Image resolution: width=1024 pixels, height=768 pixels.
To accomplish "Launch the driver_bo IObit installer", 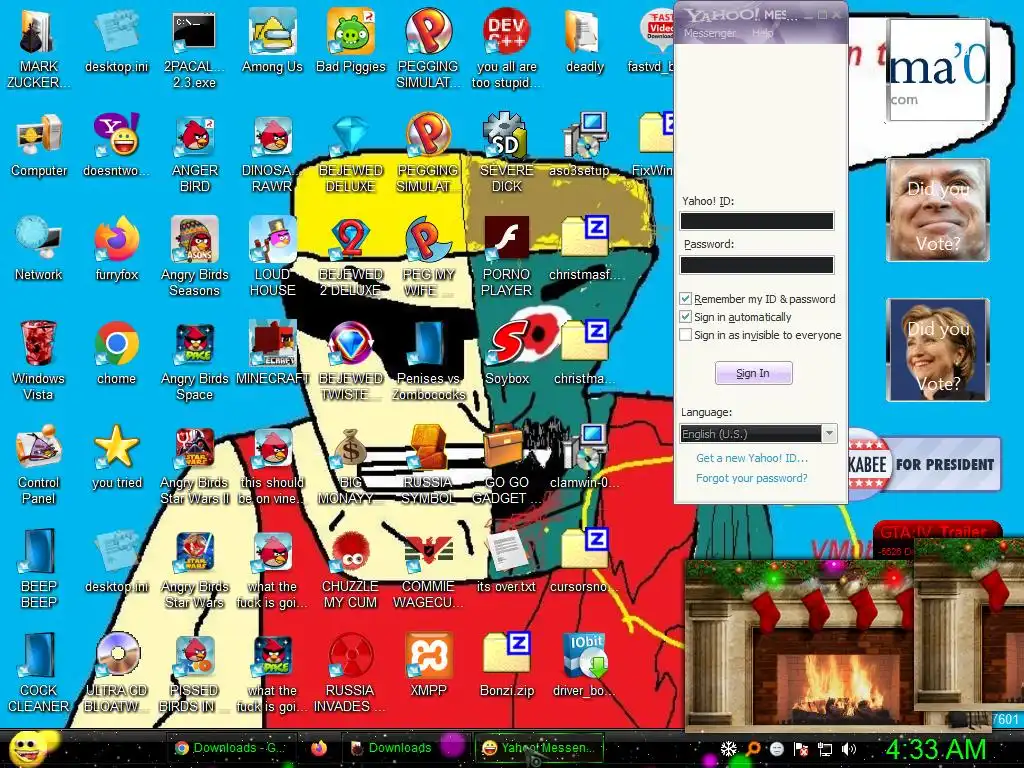I will pos(584,664).
